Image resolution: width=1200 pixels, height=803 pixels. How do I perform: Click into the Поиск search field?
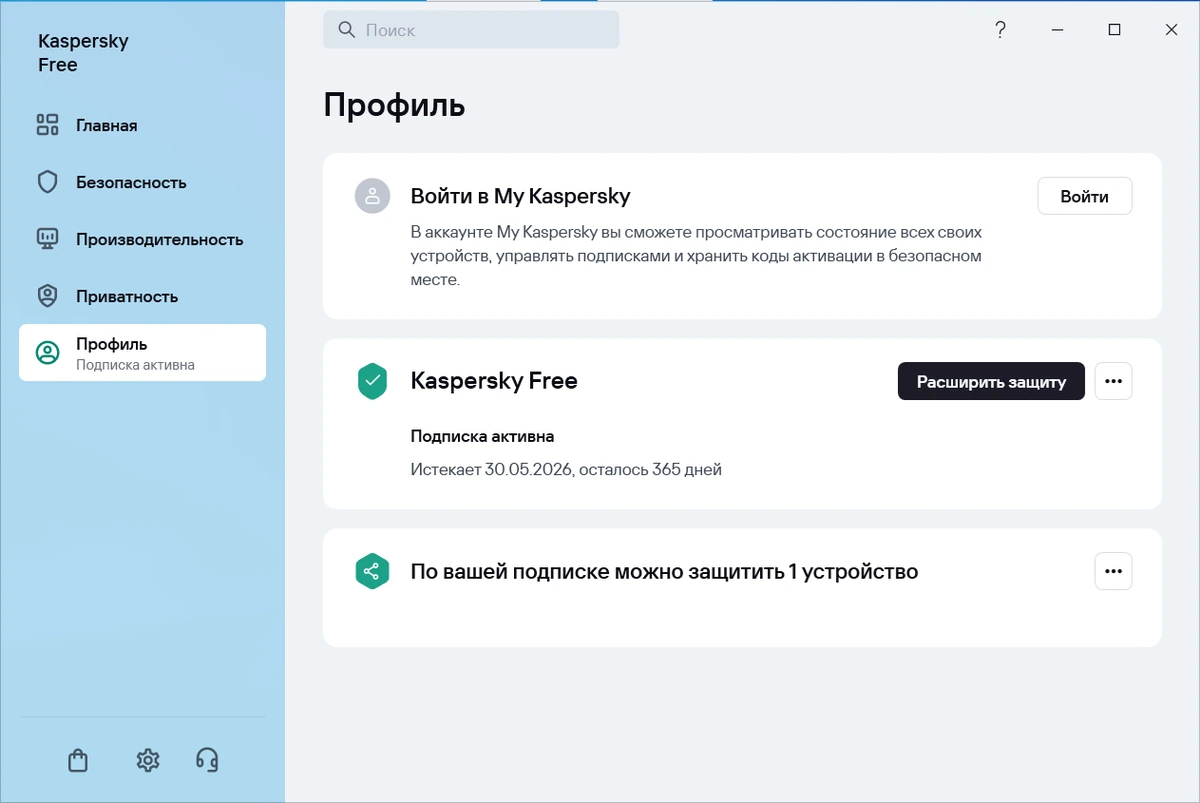[471, 30]
